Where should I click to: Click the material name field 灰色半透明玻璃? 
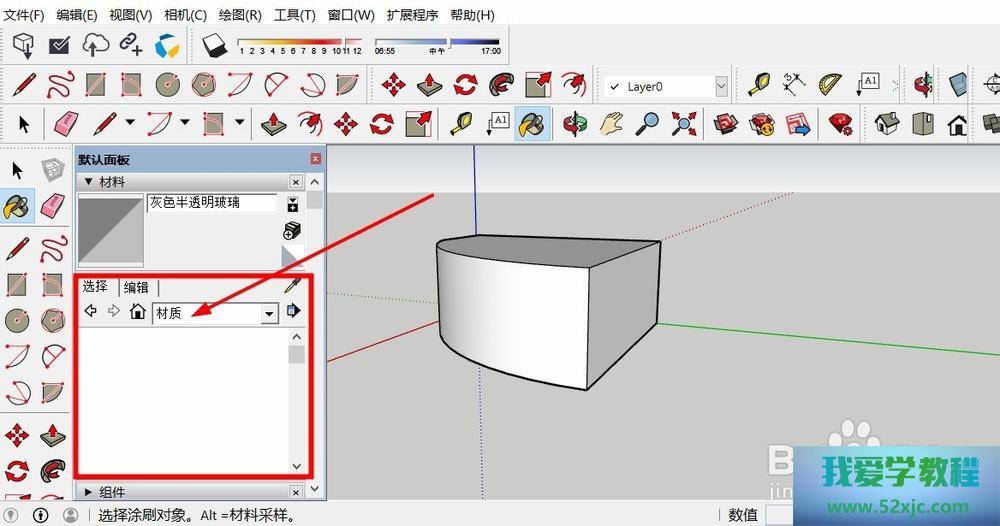(211, 202)
